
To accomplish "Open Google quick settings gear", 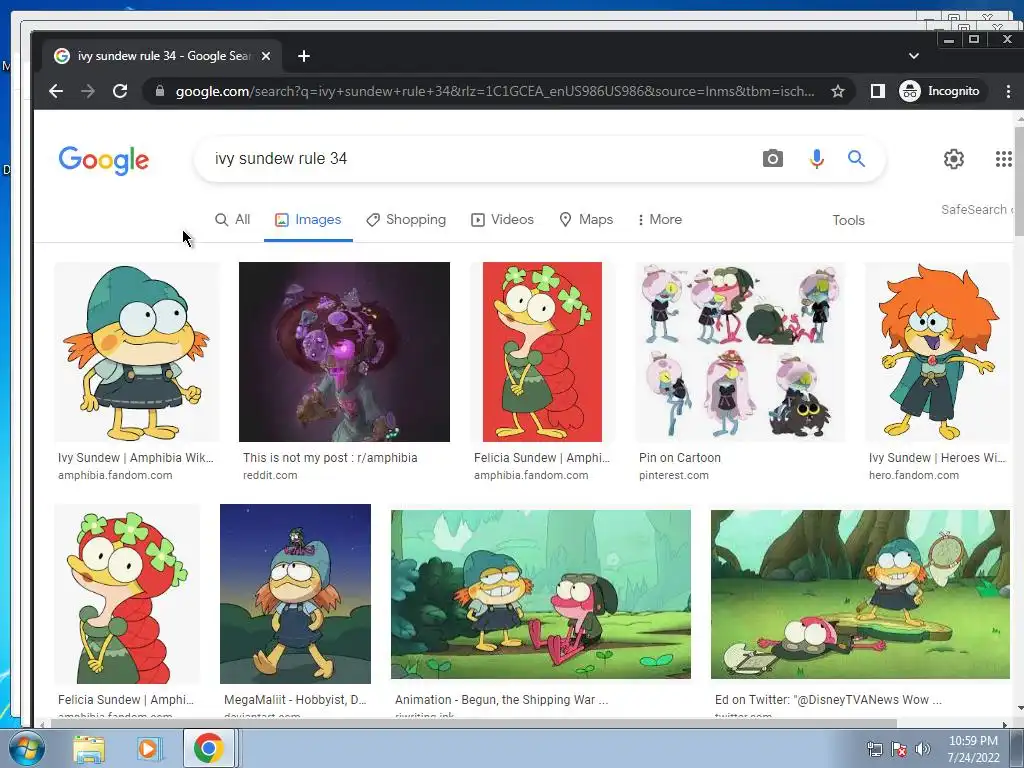I will tap(953, 159).
